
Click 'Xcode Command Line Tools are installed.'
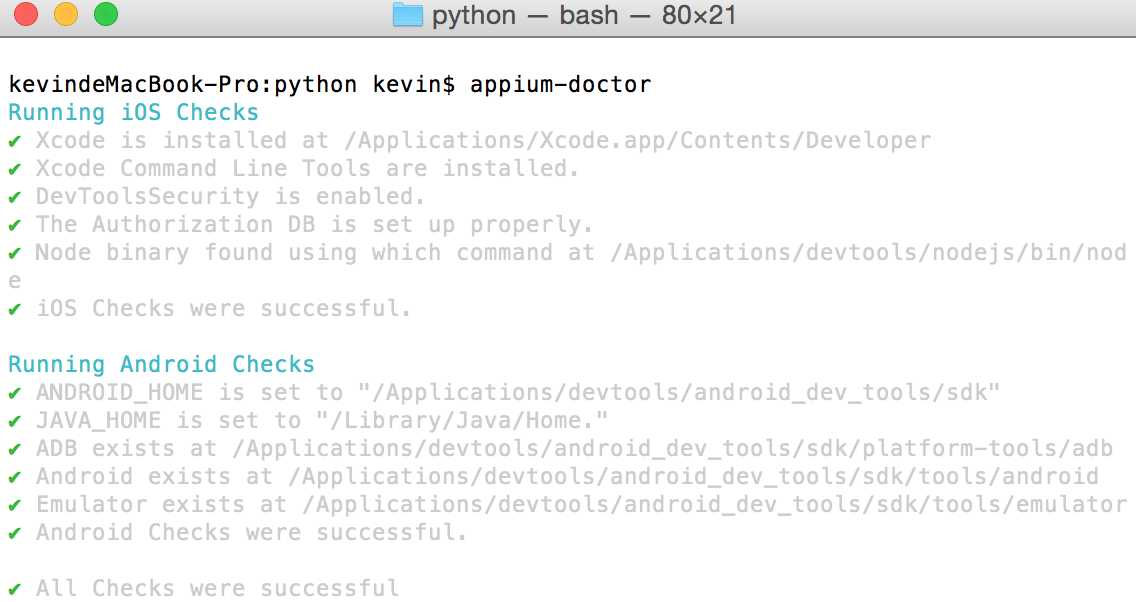click(307, 168)
